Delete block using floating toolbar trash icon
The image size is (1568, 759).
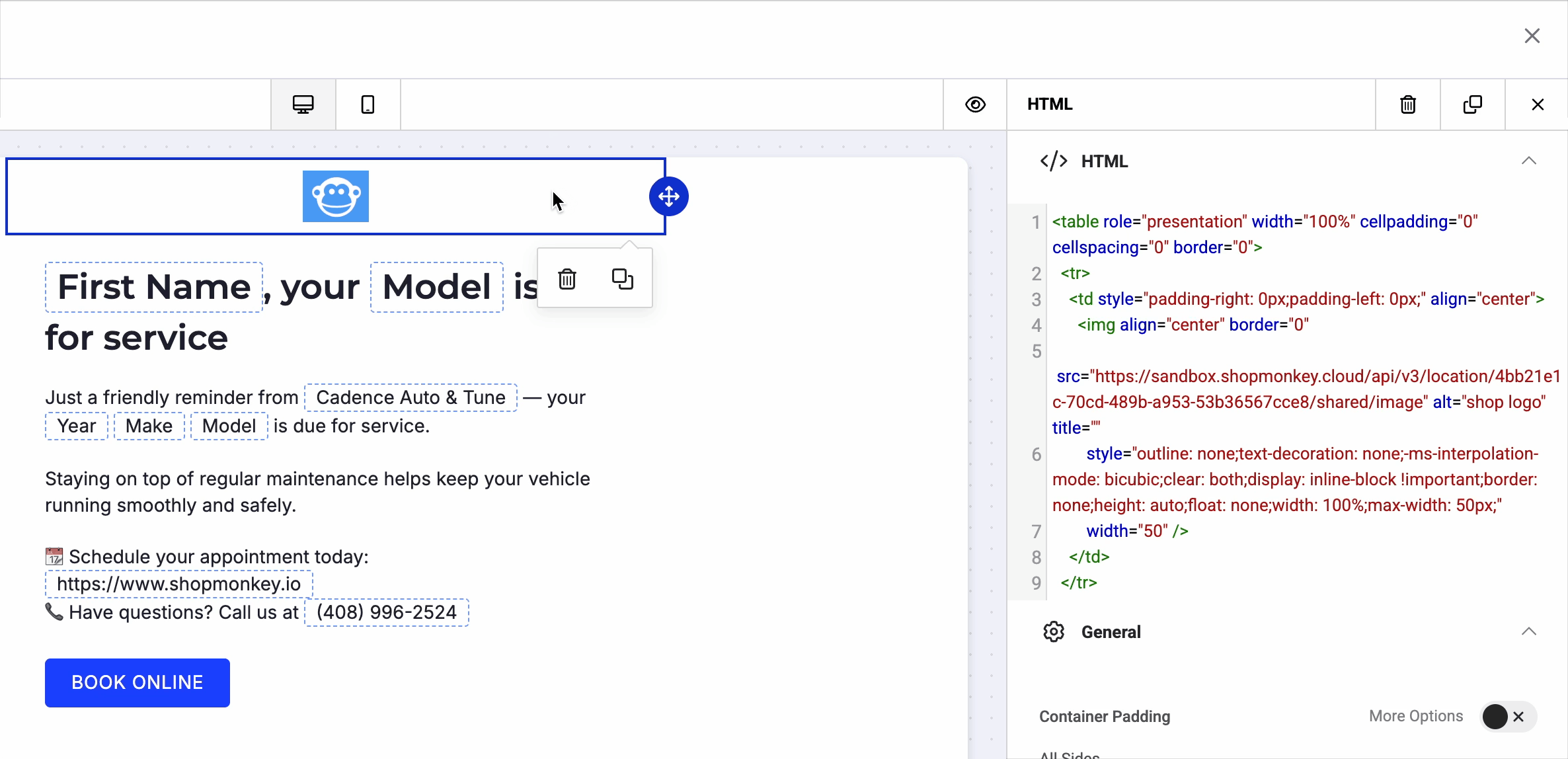click(x=567, y=279)
